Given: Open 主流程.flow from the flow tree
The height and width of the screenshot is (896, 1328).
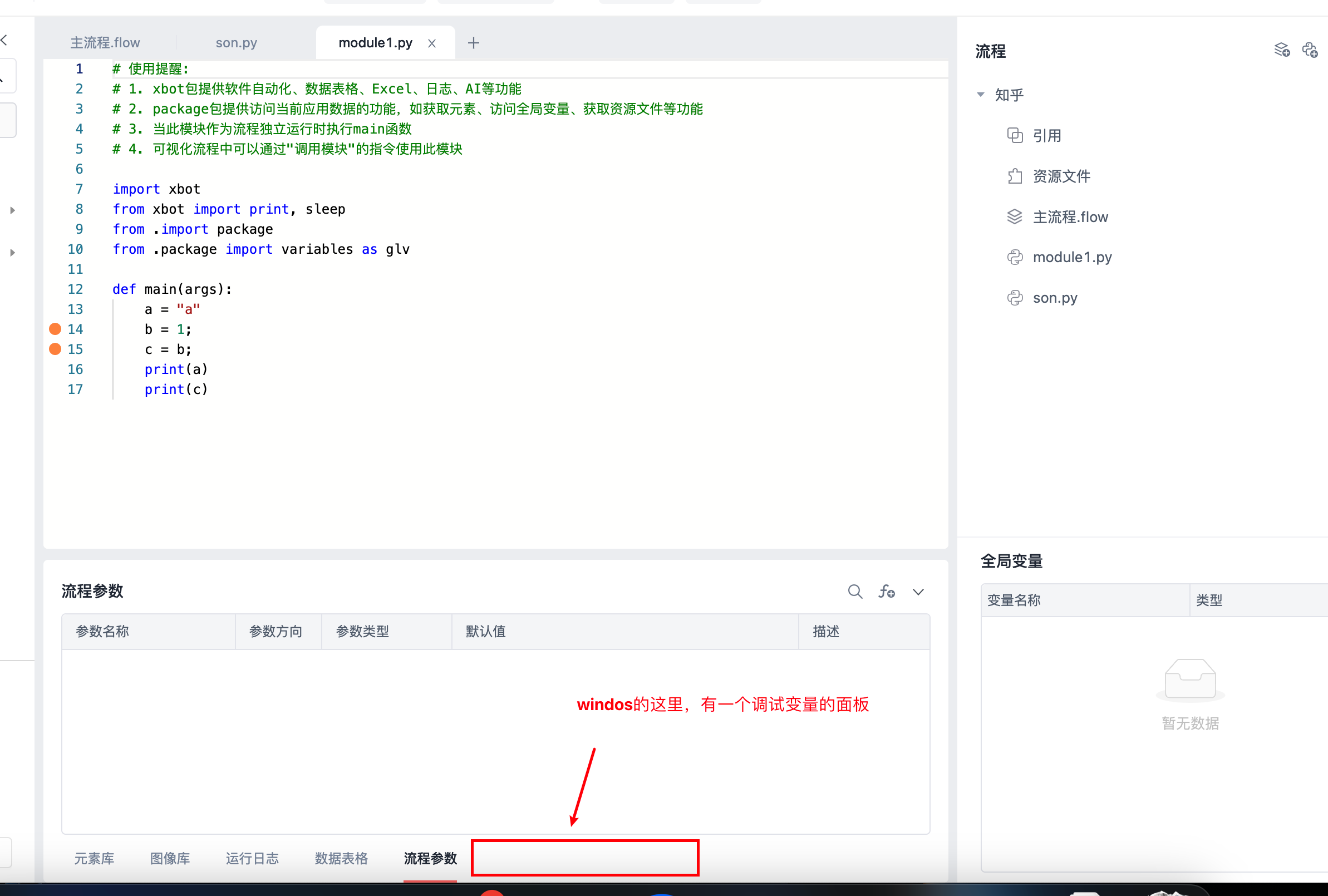Looking at the screenshot, I should 1070,217.
